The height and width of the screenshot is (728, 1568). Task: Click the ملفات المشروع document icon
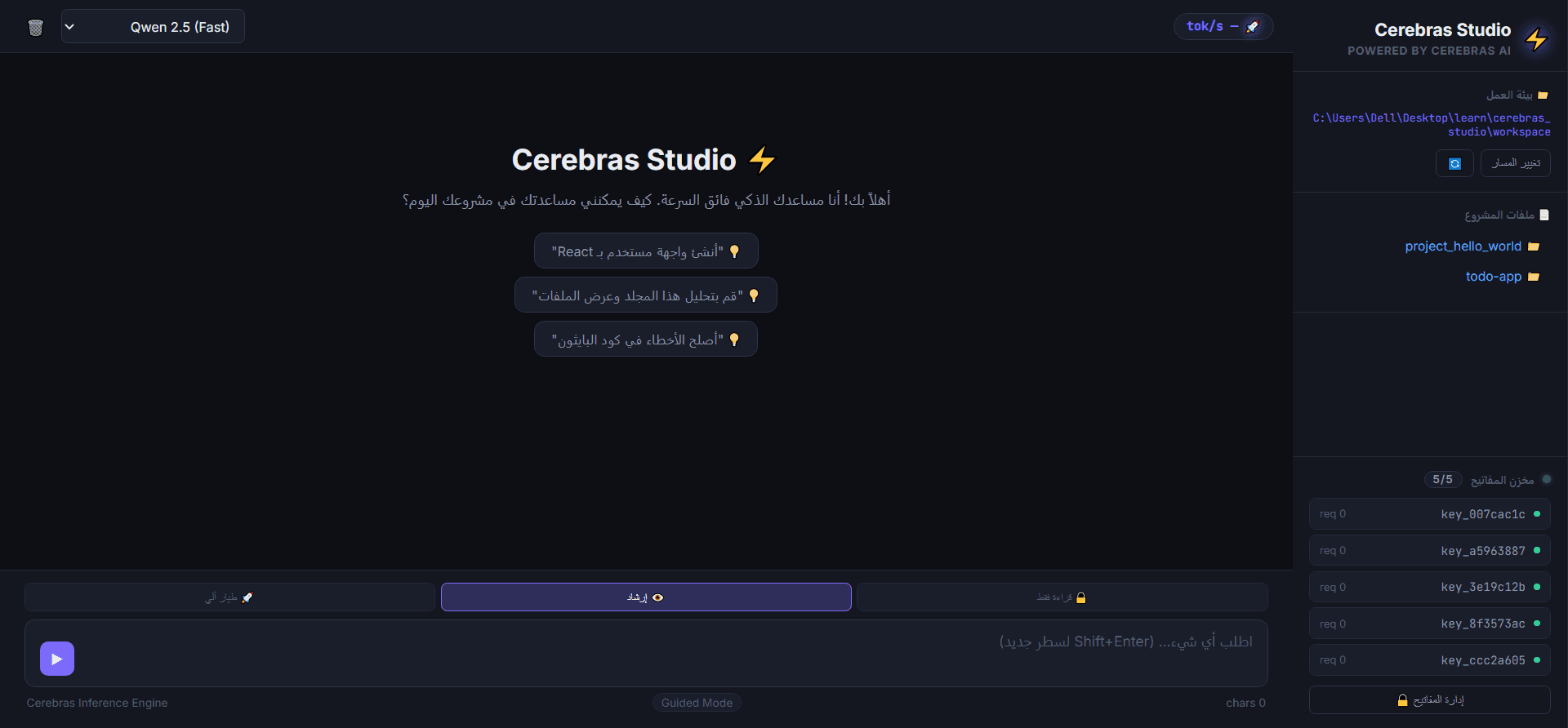click(1544, 215)
